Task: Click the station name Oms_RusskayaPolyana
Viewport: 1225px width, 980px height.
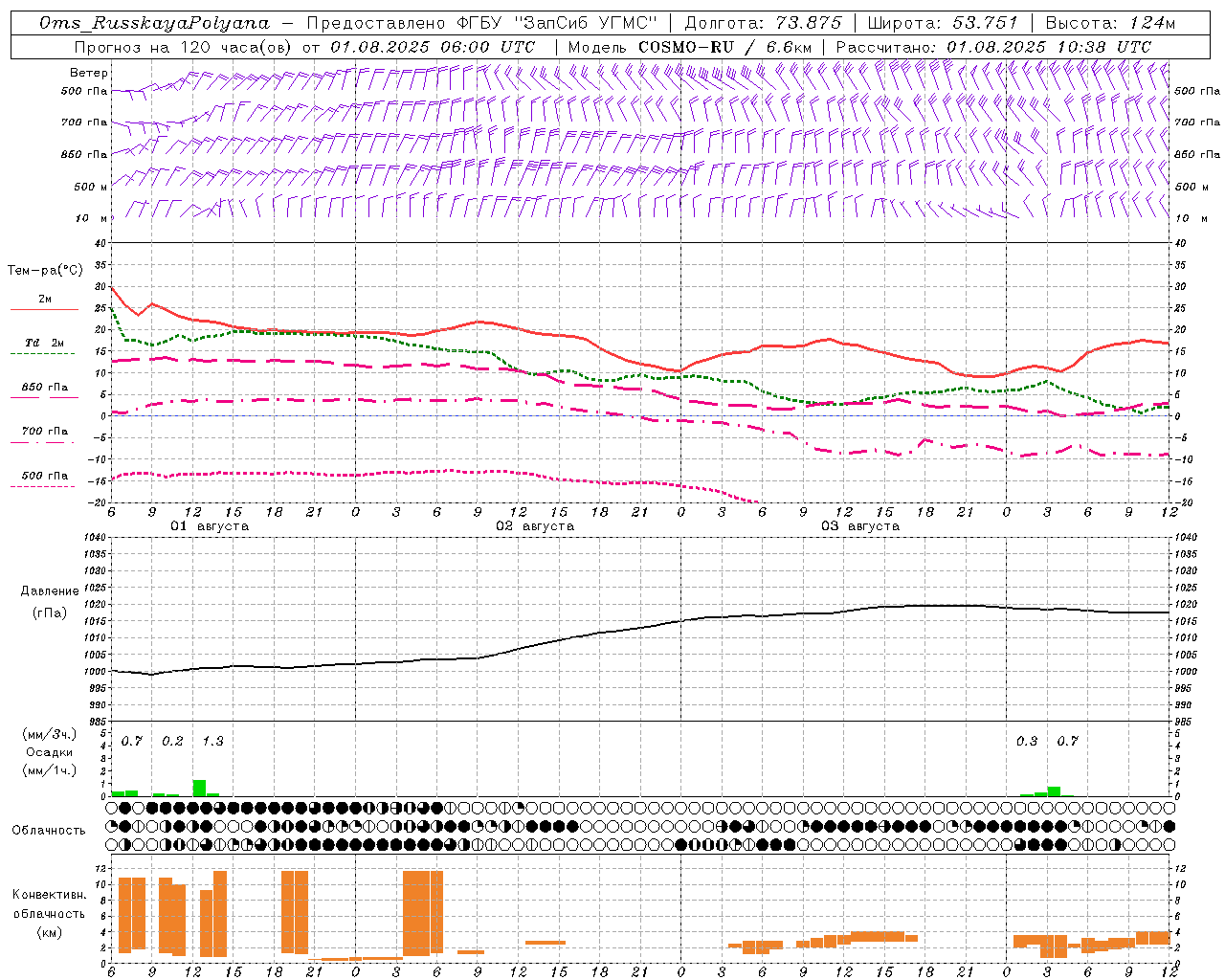Action: pyautogui.click(x=154, y=23)
